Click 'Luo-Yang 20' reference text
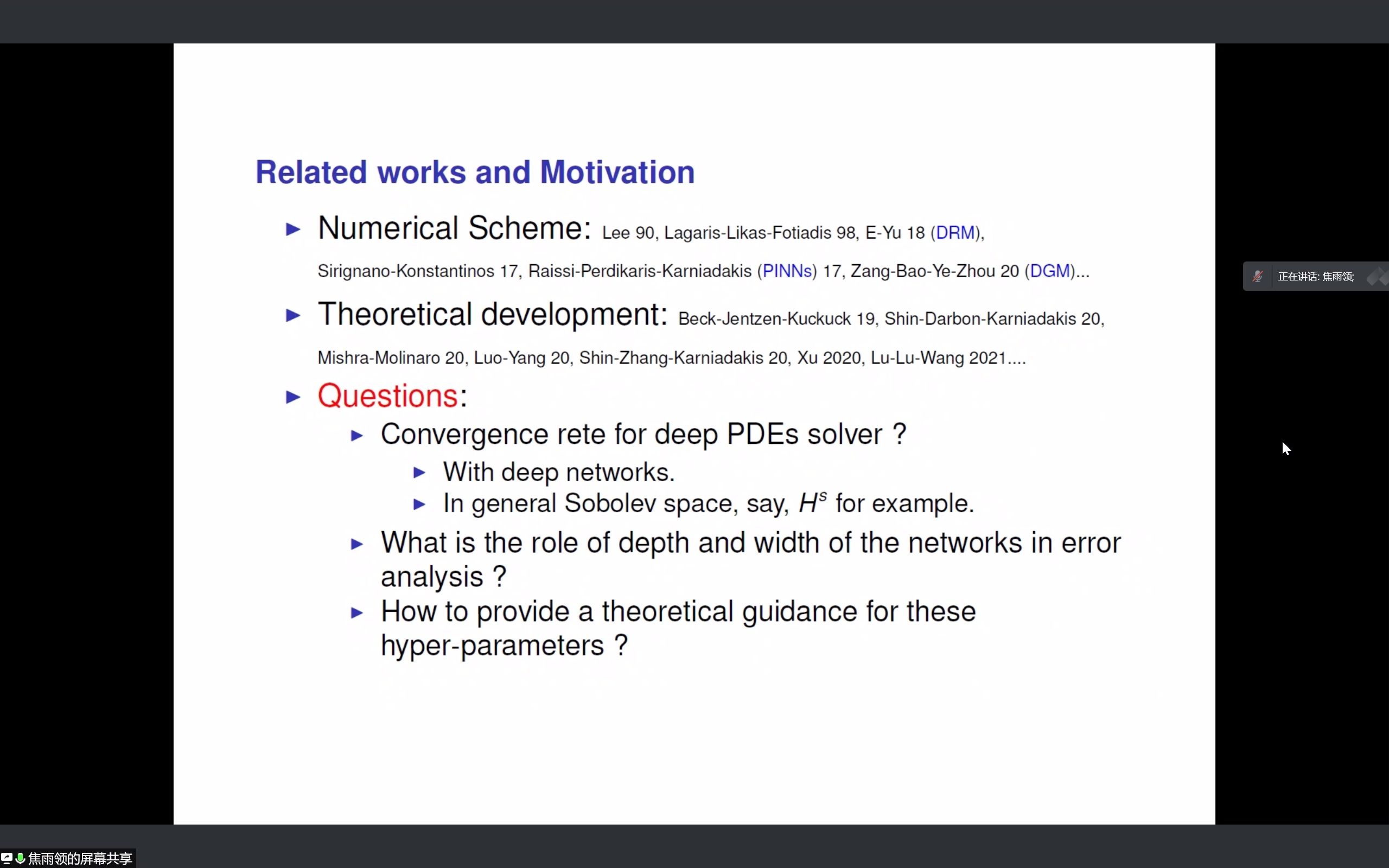Screen dimensions: 1389x868 click(521, 358)
